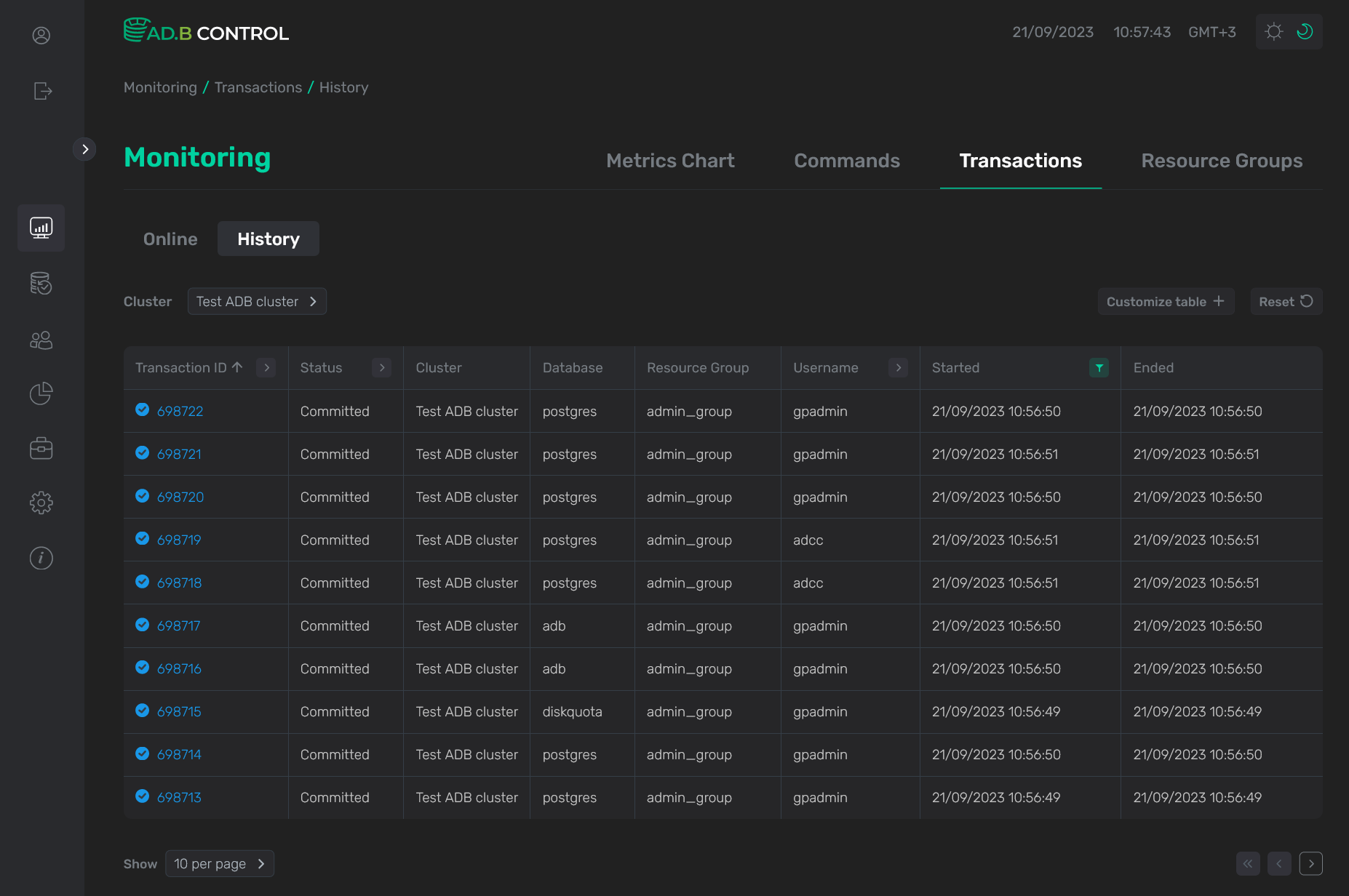
Task: Select the database status icon in sidebar
Action: point(41,284)
